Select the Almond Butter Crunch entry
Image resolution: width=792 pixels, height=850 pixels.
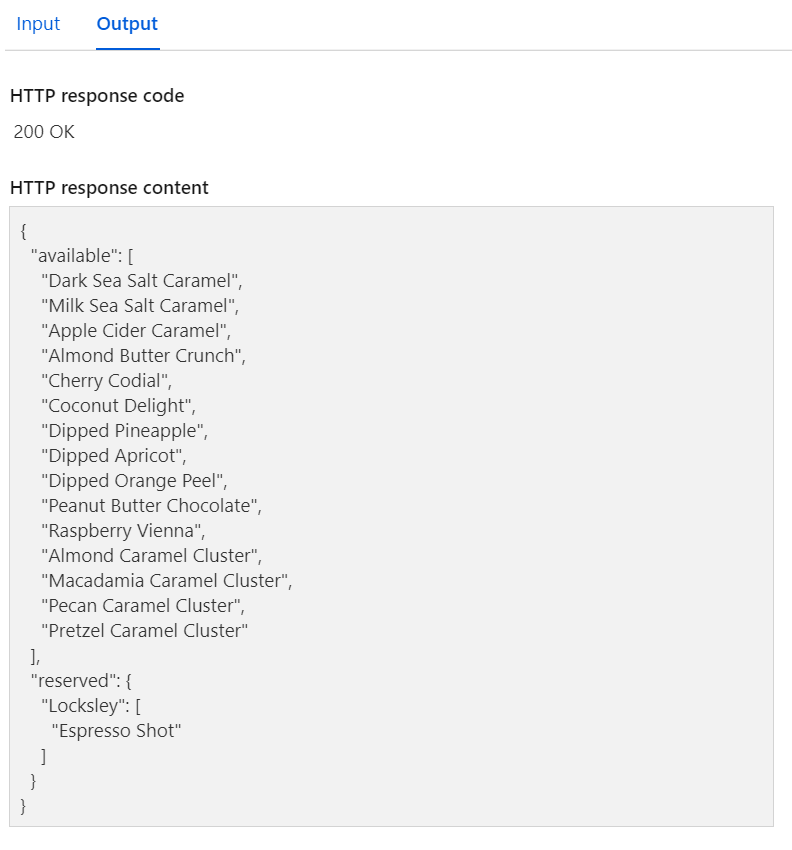coord(141,355)
